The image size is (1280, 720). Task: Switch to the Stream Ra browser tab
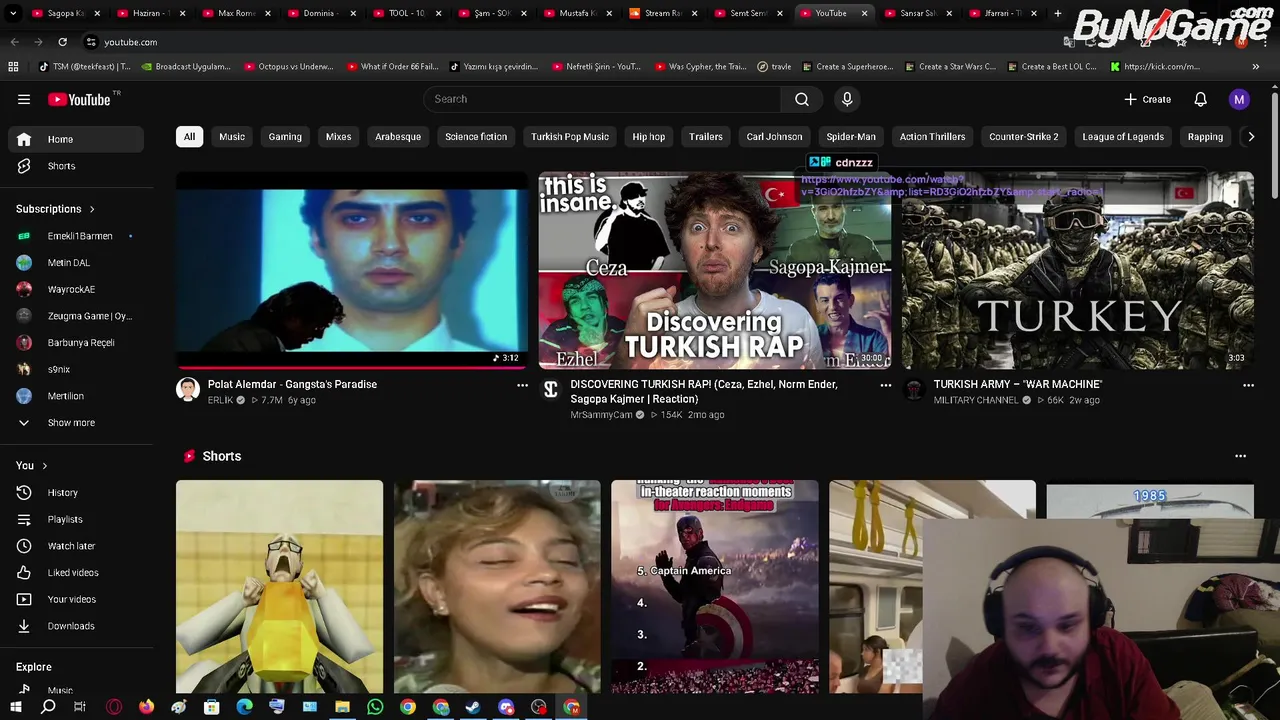(x=663, y=14)
